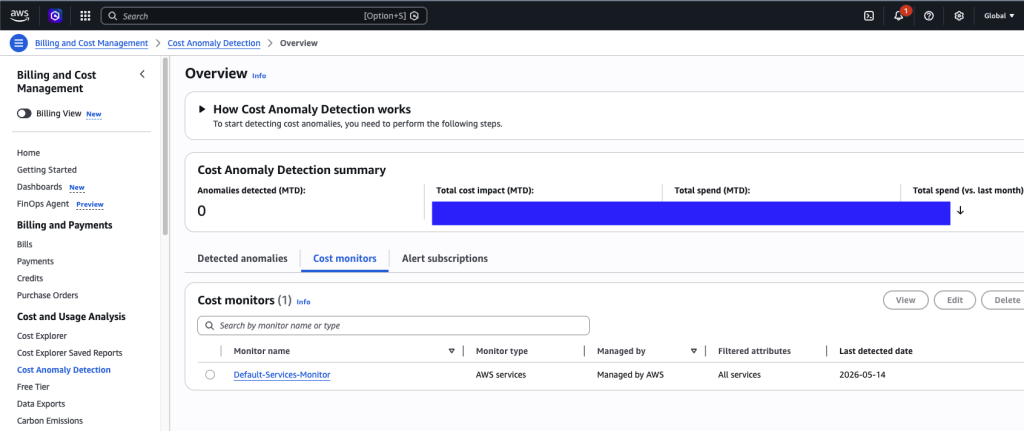The image size is (1024, 431).
Task: Click the AWS services cell
Action: pos(502,375)
